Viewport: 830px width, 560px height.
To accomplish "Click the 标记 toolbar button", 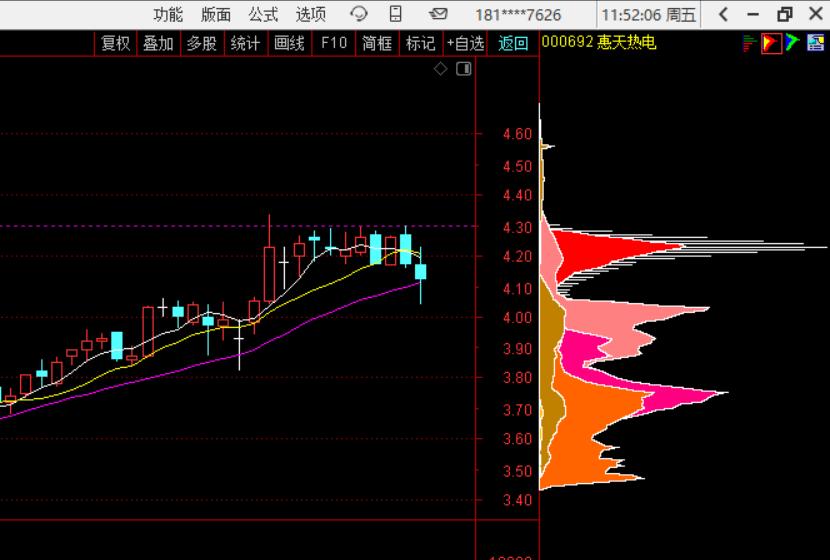I will (x=420, y=43).
